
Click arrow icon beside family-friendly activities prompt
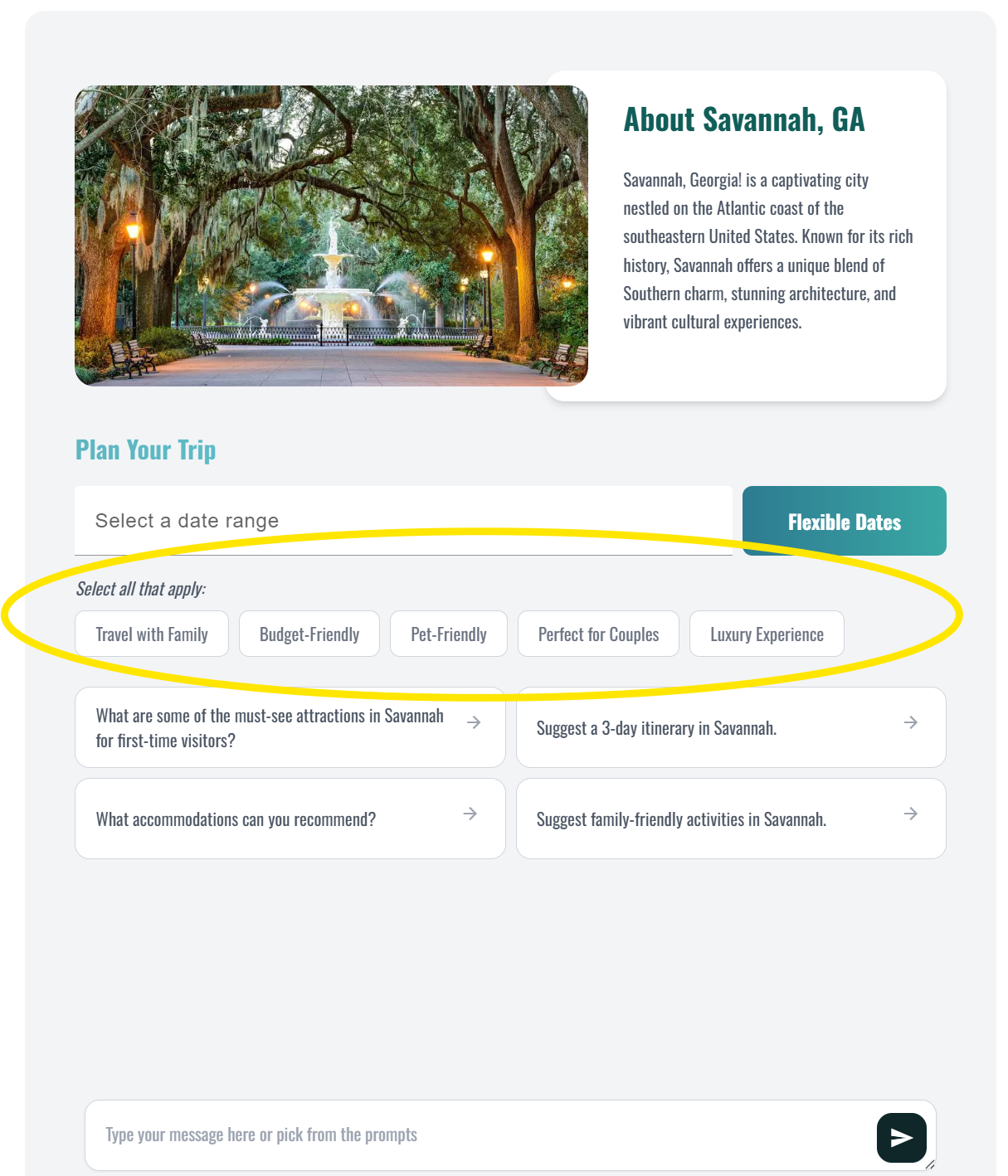[910, 814]
